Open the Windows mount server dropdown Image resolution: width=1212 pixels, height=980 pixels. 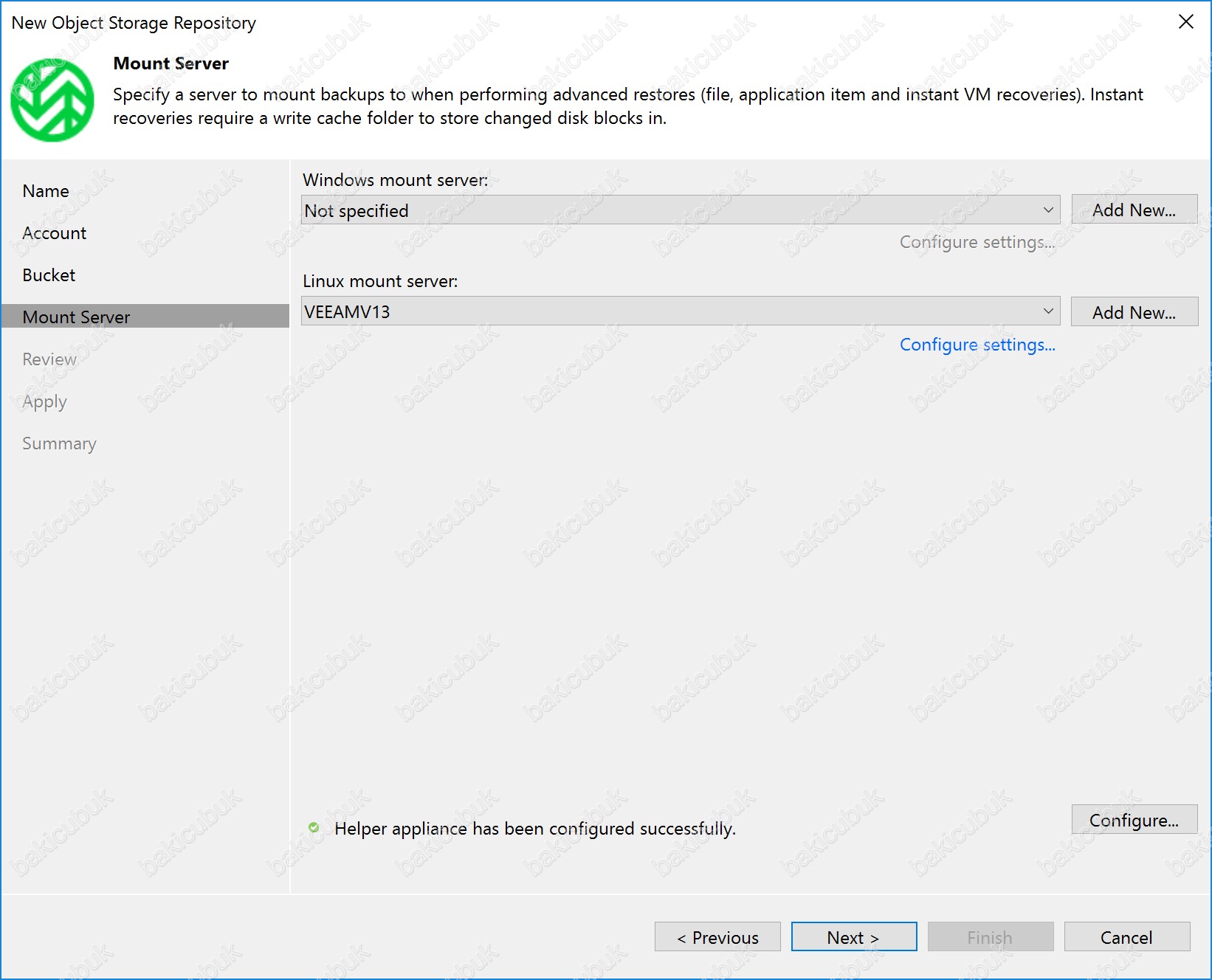680,210
